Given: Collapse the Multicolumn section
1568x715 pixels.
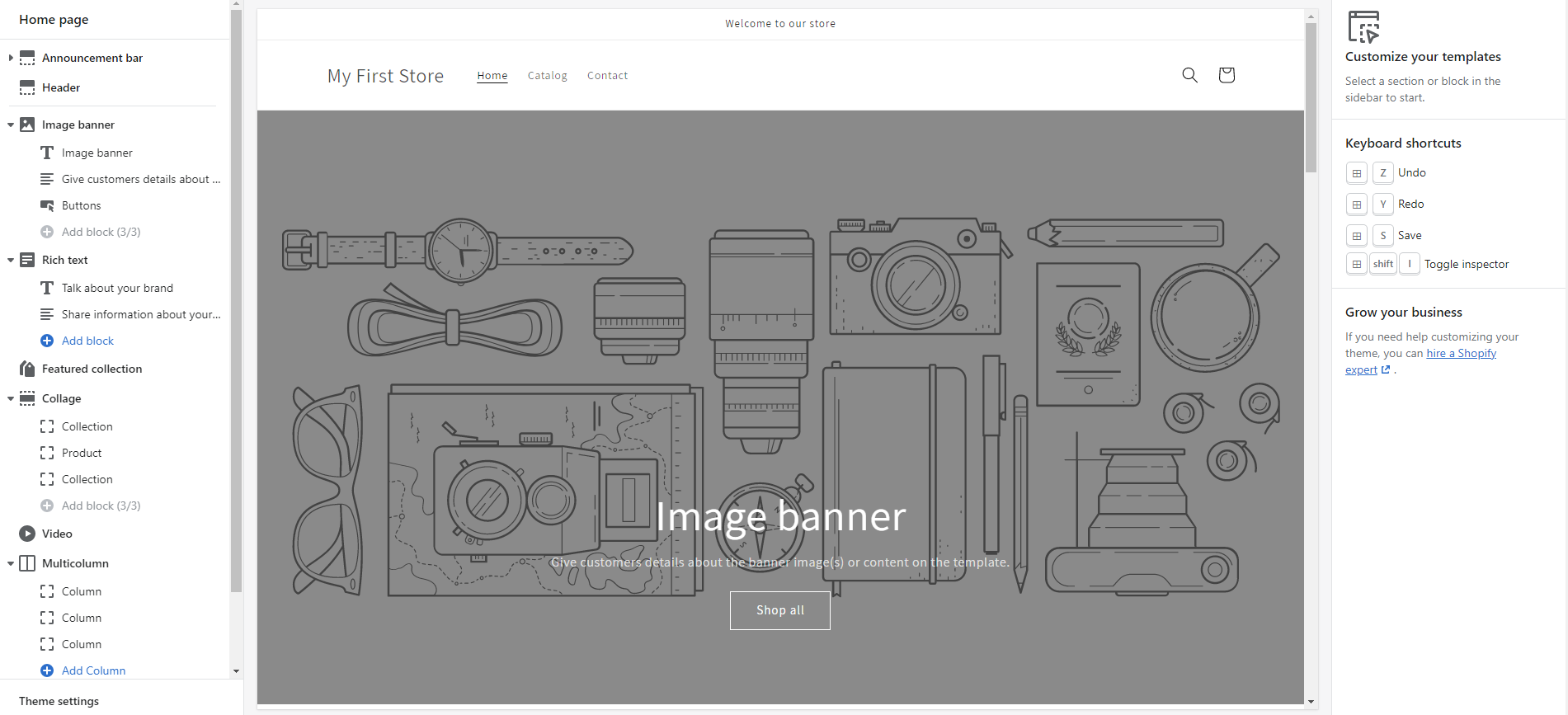Looking at the screenshot, I should pos(10,563).
